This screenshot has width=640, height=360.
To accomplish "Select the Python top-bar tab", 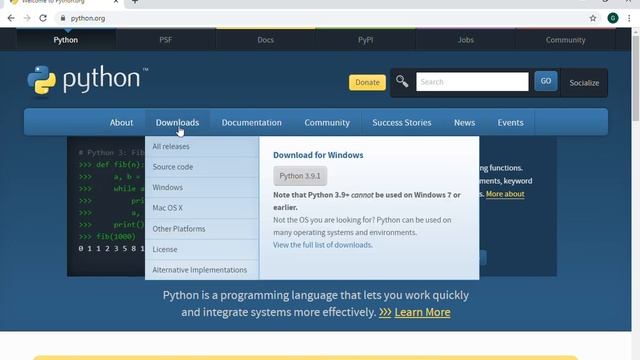I will (x=66, y=40).
